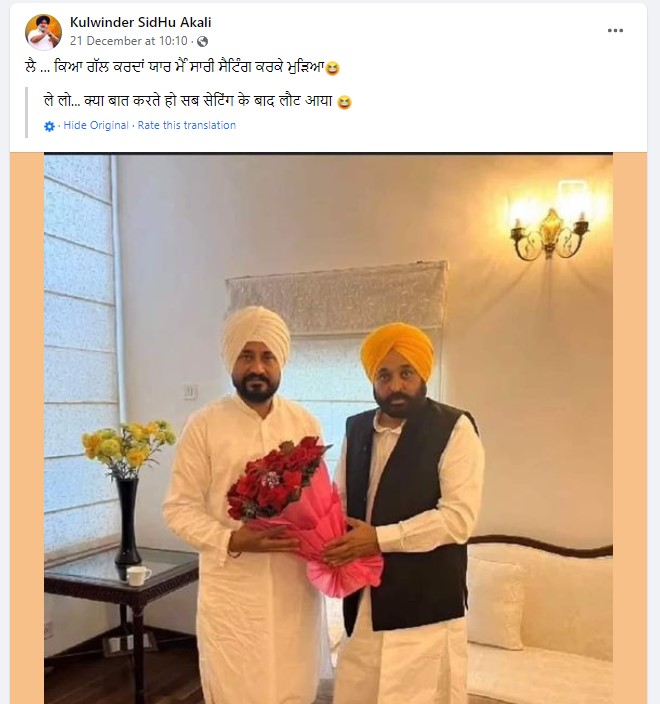Open the Kulwinder SidHu Akali author name
The width and height of the screenshot is (660, 704).
click(x=141, y=22)
